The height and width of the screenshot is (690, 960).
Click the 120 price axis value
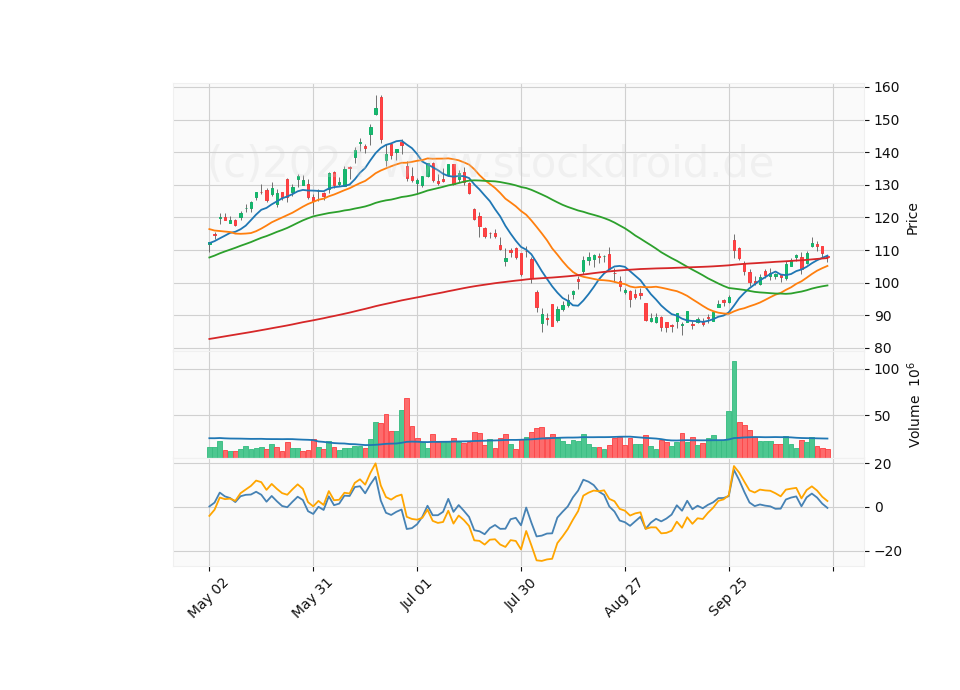(886, 218)
